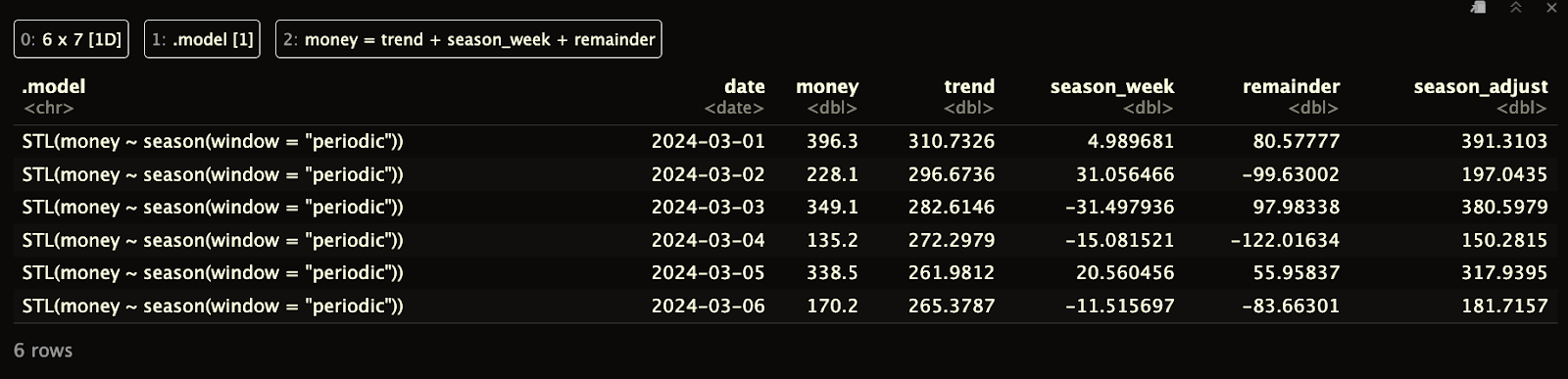The width and height of the screenshot is (1568, 379).
Task: Open output in a new window
Action: [x=1478, y=7]
